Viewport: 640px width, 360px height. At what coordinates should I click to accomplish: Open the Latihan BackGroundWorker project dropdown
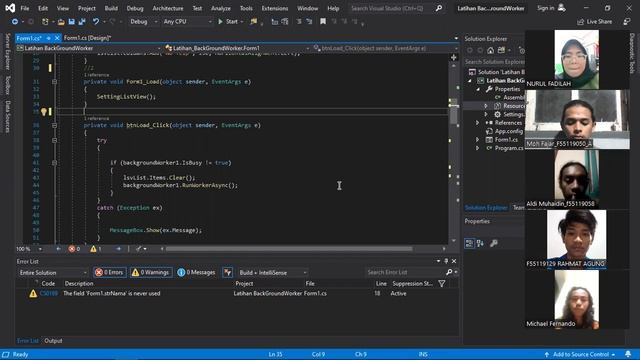click(89, 48)
